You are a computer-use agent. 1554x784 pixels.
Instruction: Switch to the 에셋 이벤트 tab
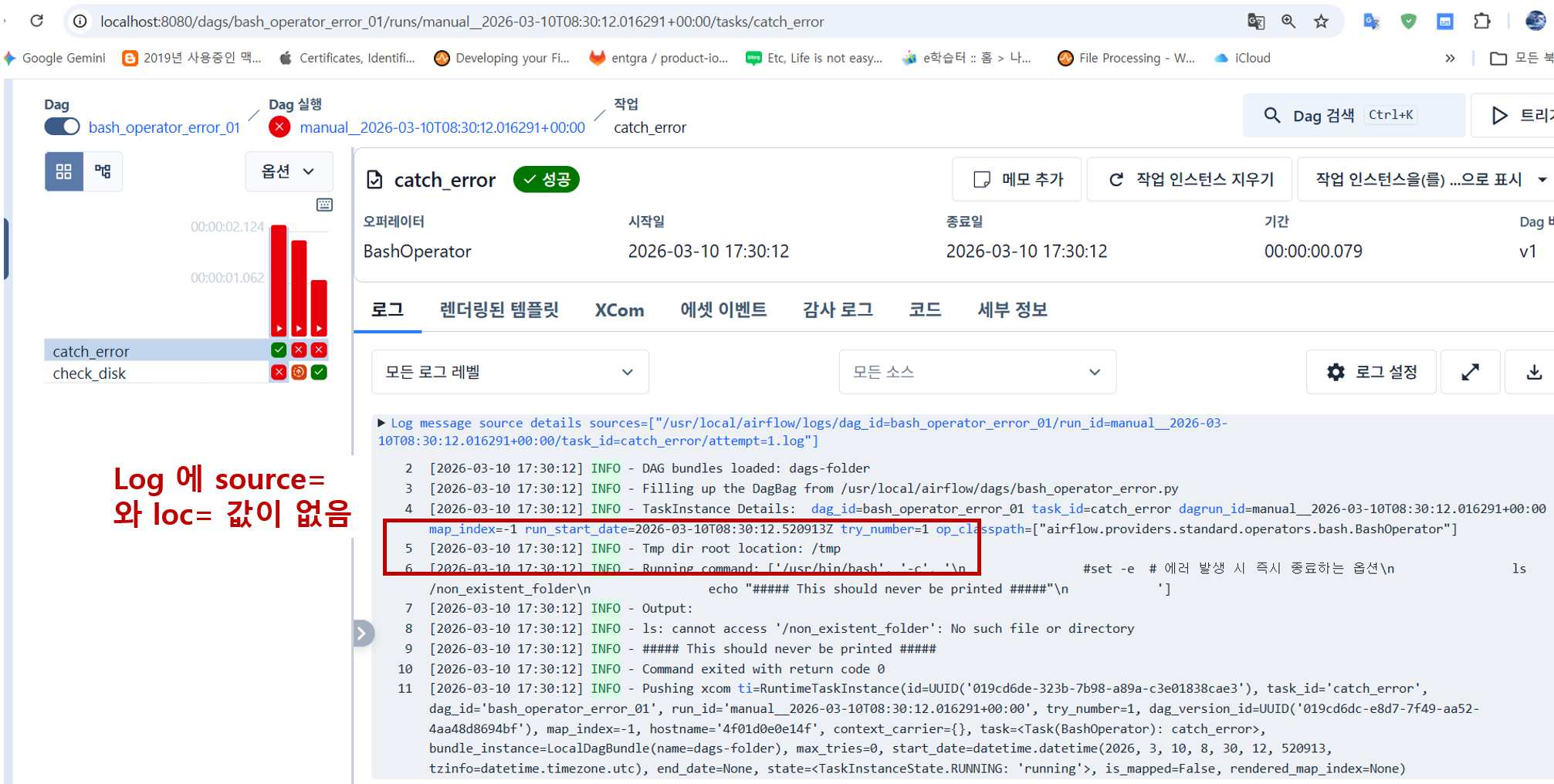pos(723,310)
